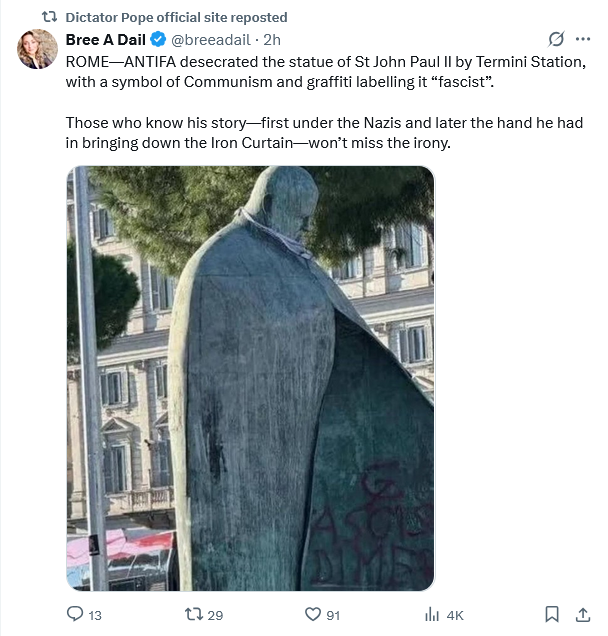Viewport: 608px width, 636px height.
Task: Click the reply speech bubble icon
Action: pyautogui.click(x=75, y=614)
